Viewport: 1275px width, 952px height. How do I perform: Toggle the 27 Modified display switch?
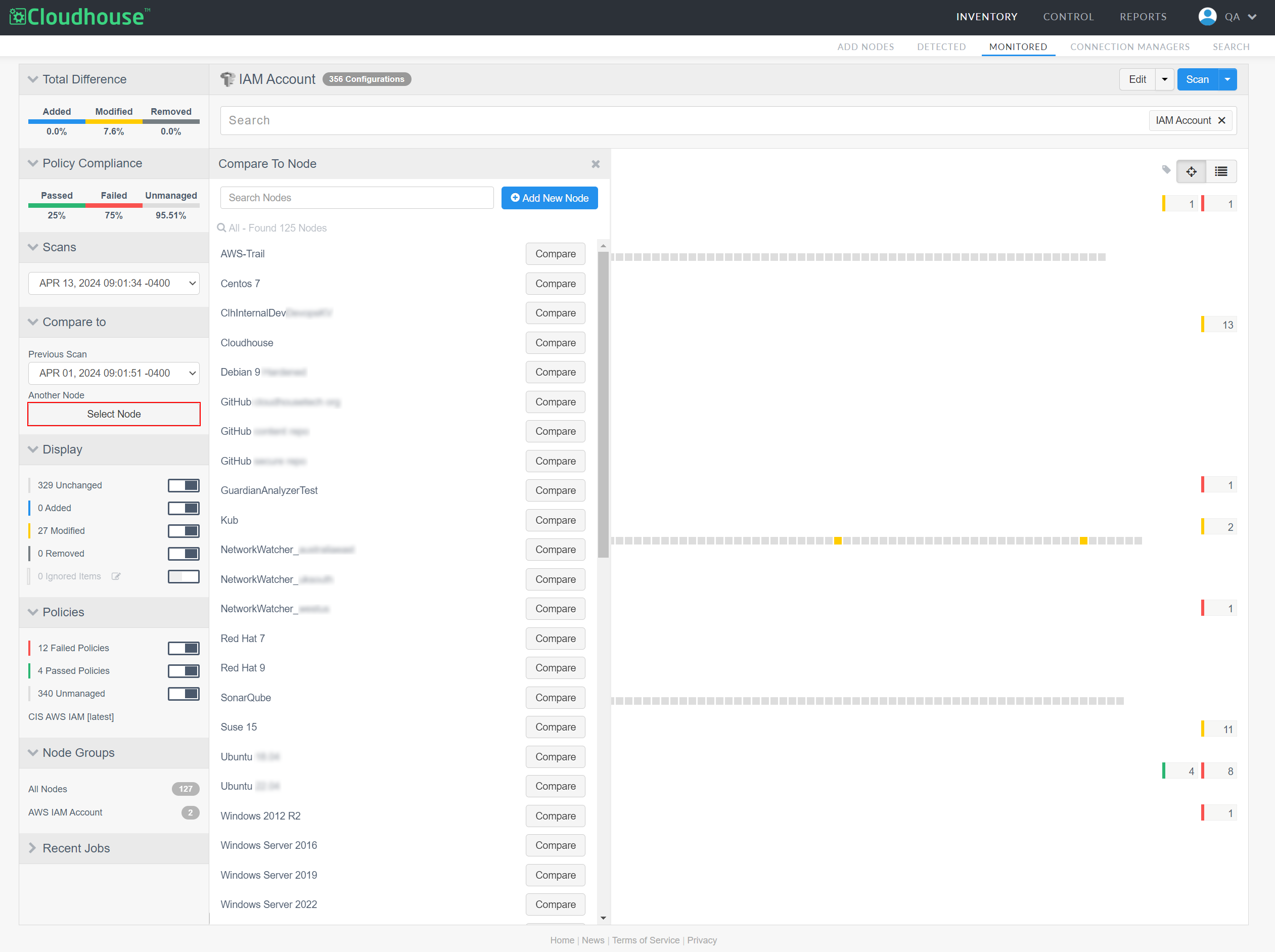[184, 531]
